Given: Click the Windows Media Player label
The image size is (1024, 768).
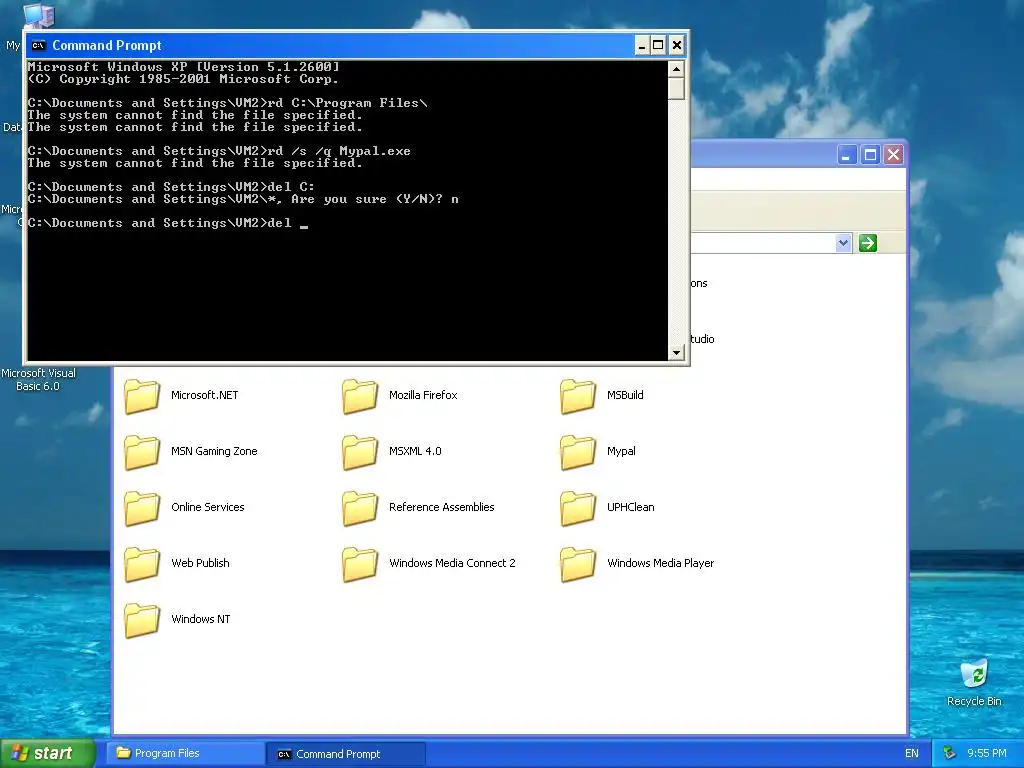Looking at the screenshot, I should (660, 563).
